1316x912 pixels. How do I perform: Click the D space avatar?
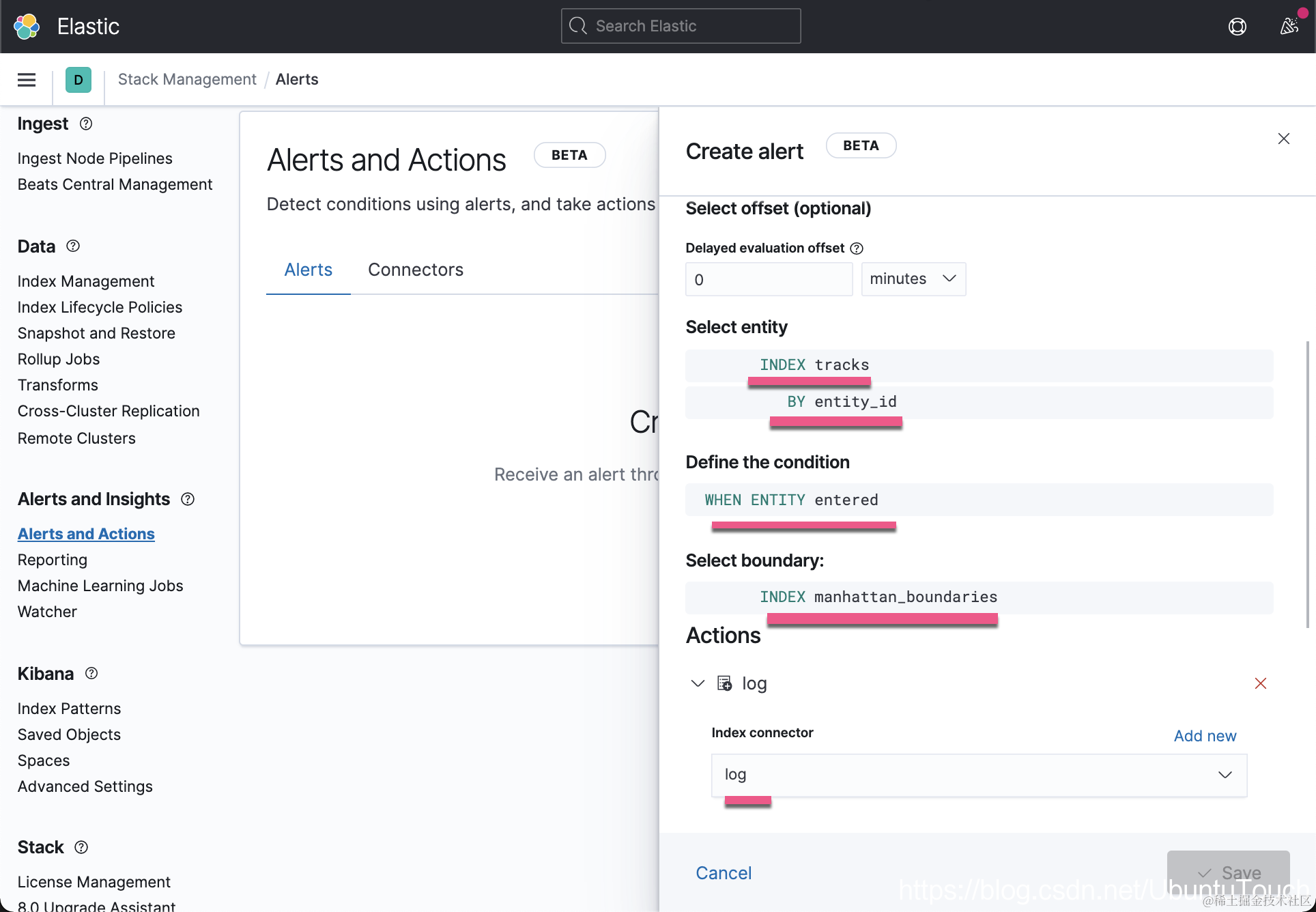pyautogui.click(x=78, y=80)
